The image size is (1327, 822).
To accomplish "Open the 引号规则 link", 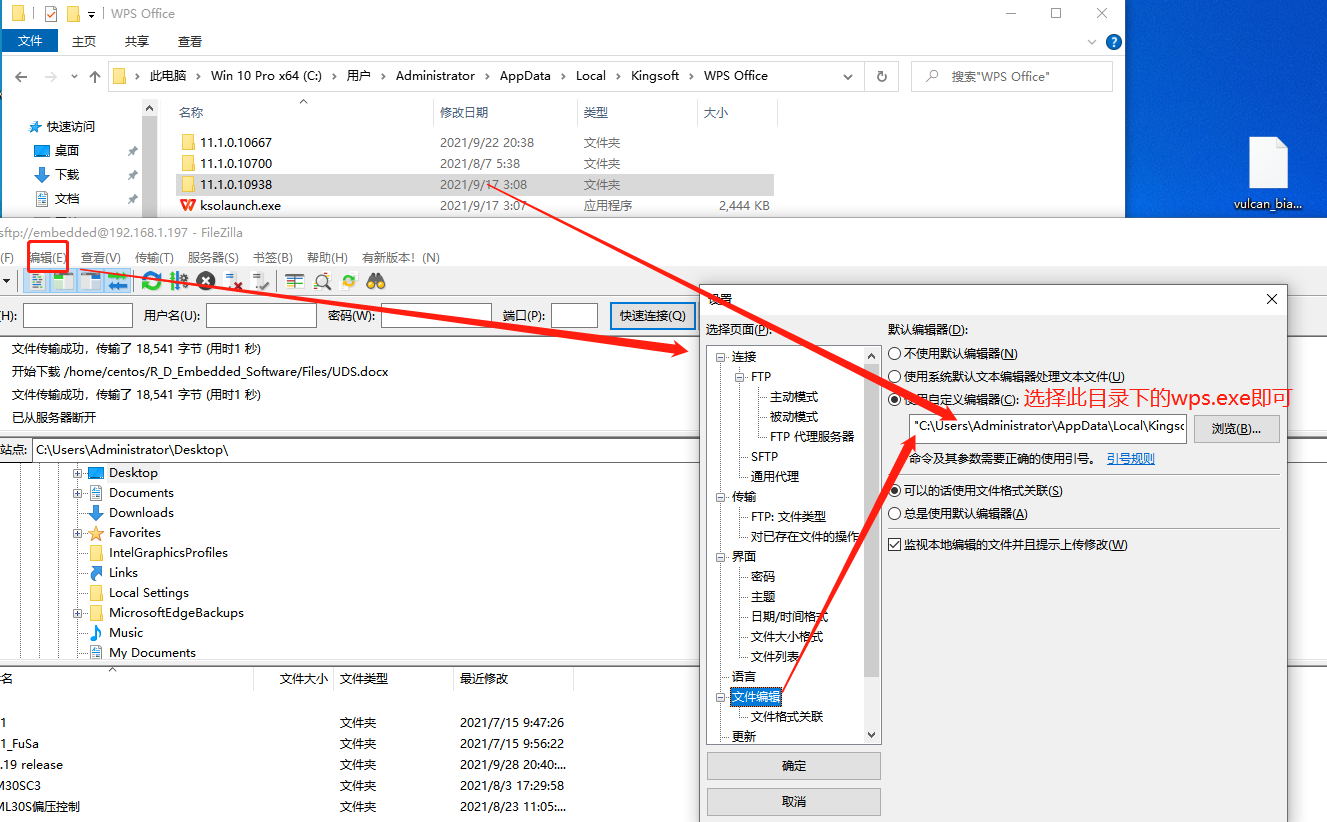I will tap(1130, 459).
